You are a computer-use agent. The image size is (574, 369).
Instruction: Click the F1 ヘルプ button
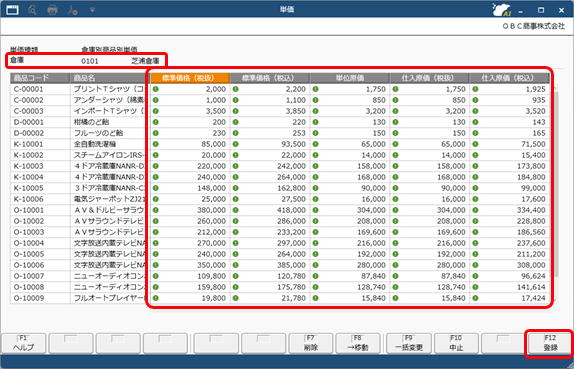click(x=24, y=343)
